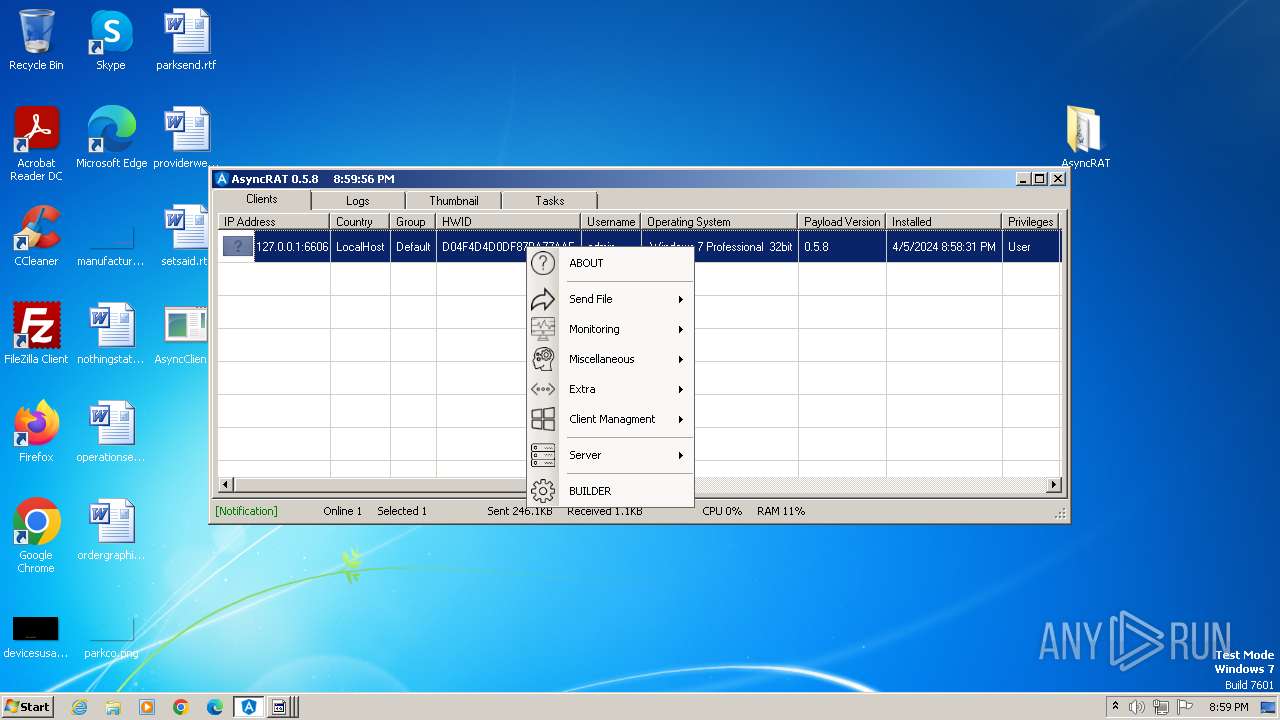Click the [Notification] status bar label
1280x720 pixels.
click(x=246, y=511)
